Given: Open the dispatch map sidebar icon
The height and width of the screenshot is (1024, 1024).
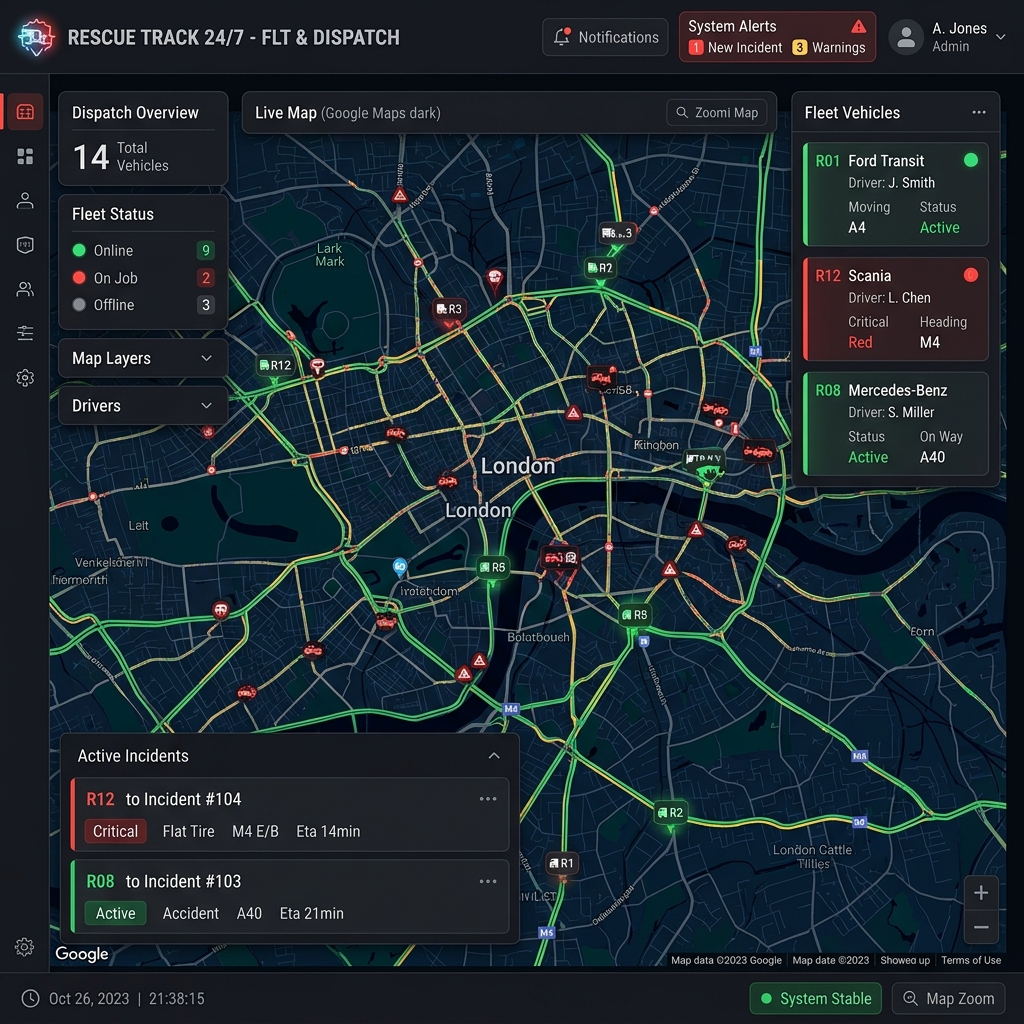Looking at the screenshot, I should [25, 112].
